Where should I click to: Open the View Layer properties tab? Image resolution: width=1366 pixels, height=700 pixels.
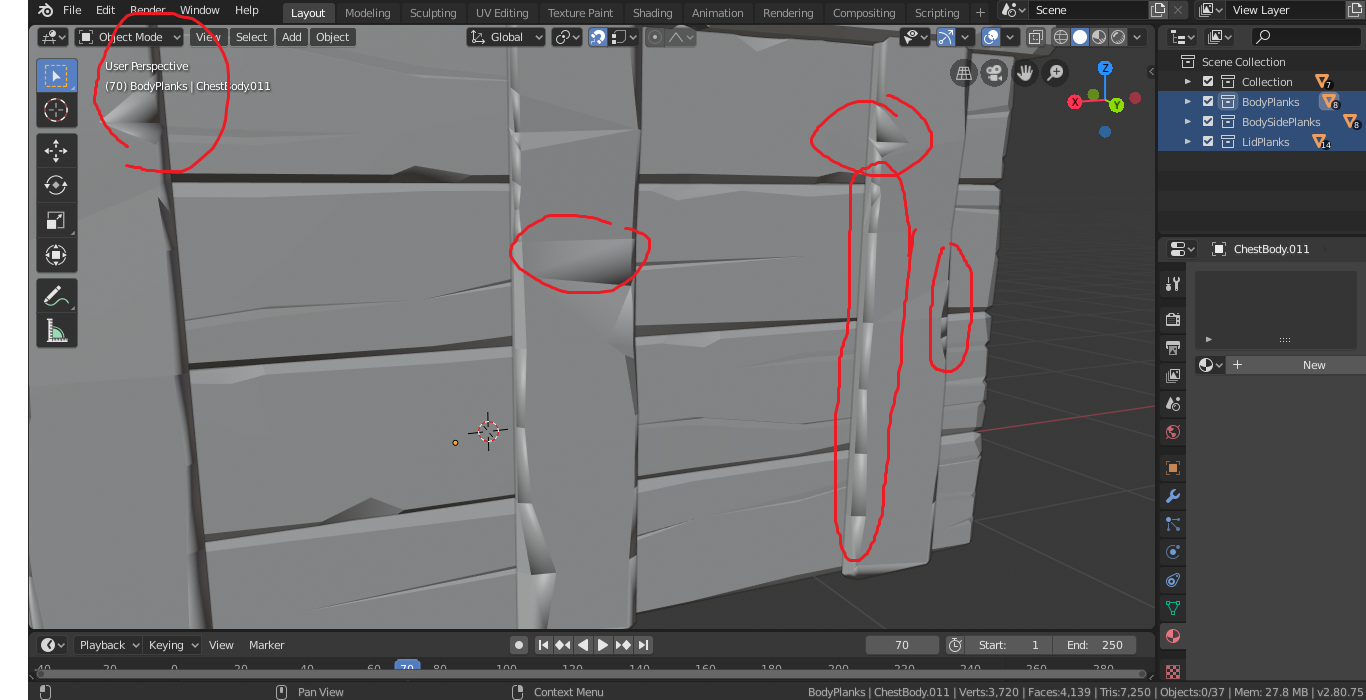1173,376
